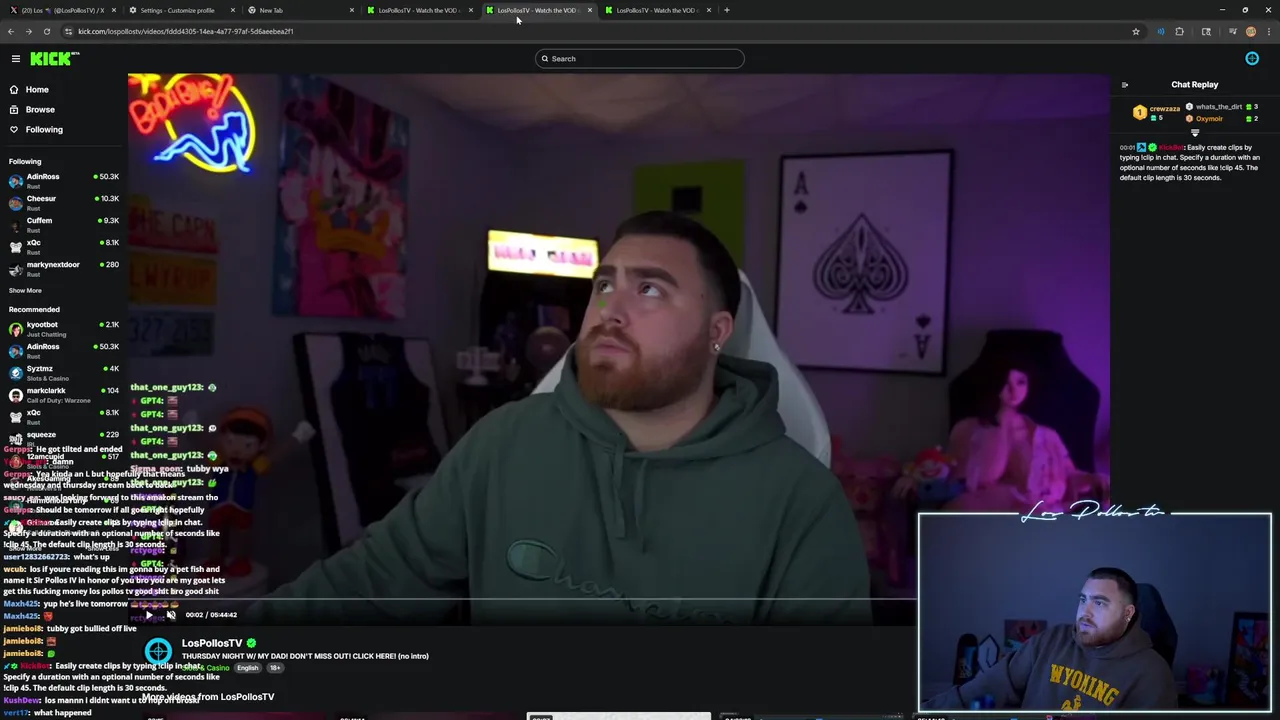
Task: Open the Chrome profile avatar
Action: [1251, 31]
